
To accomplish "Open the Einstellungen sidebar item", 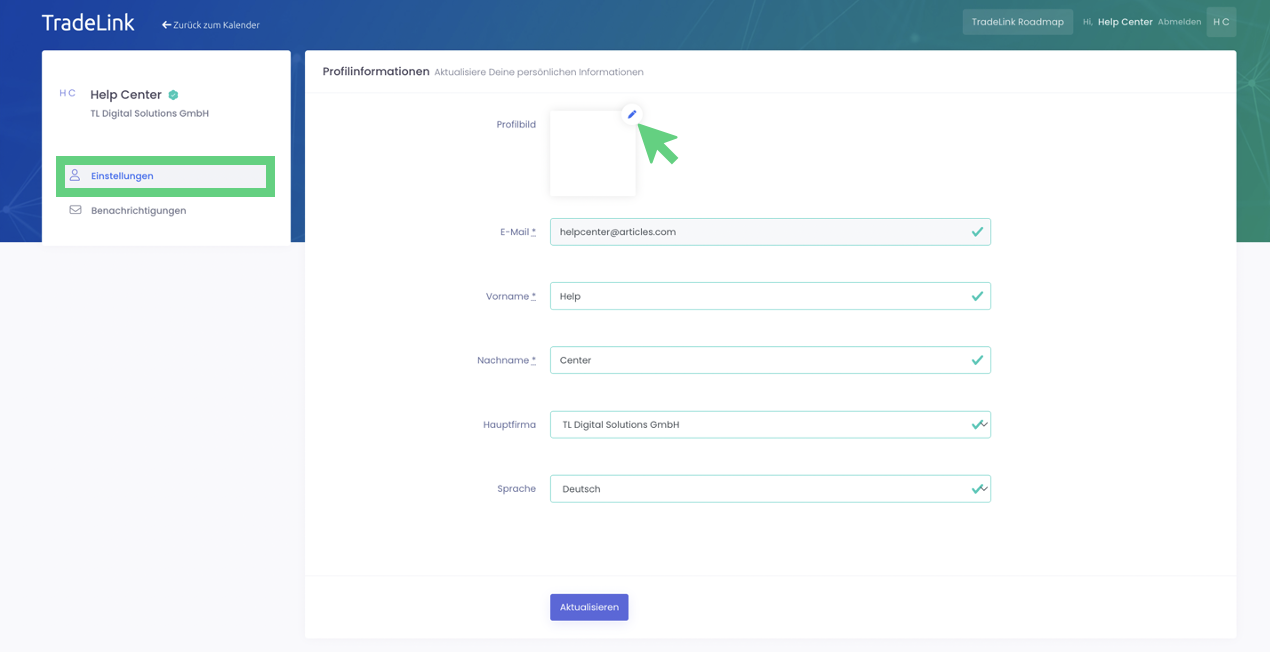I will point(122,176).
